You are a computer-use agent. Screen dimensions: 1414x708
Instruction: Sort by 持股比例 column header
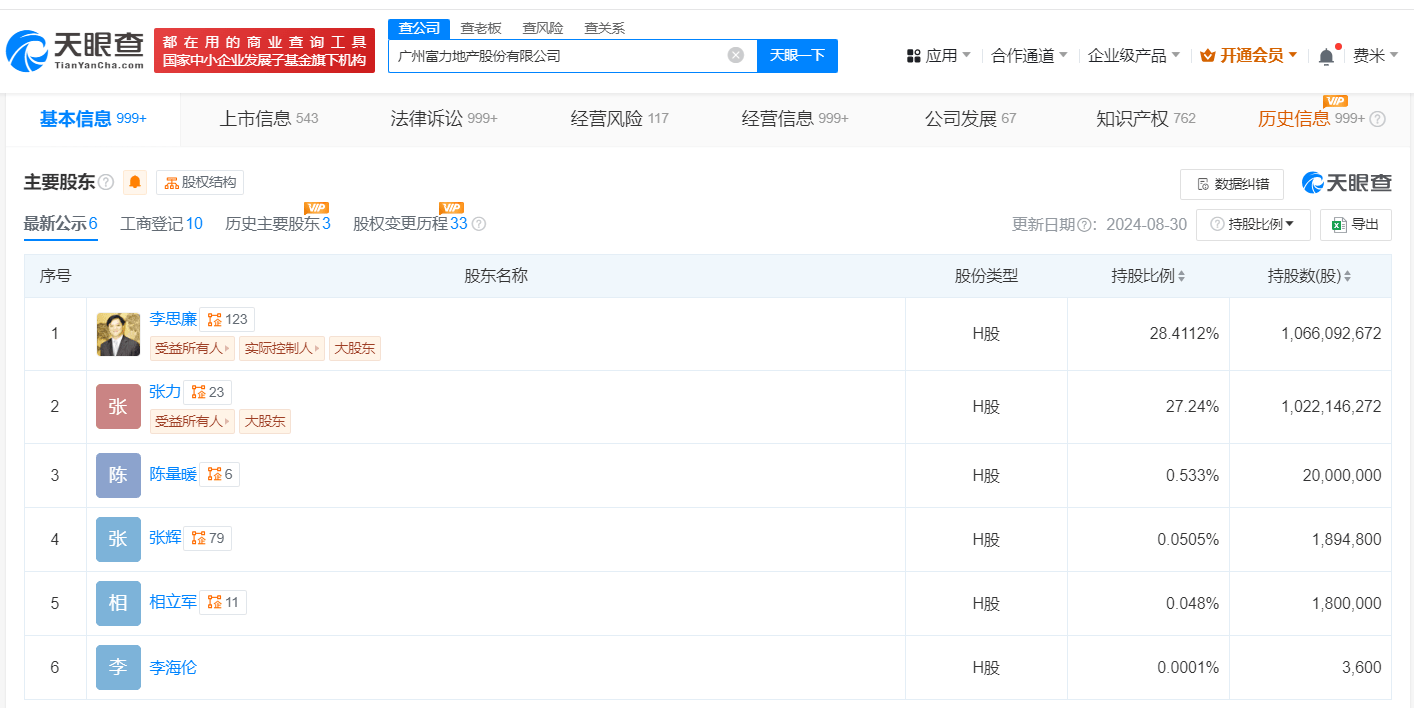pyautogui.click(x=1148, y=276)
